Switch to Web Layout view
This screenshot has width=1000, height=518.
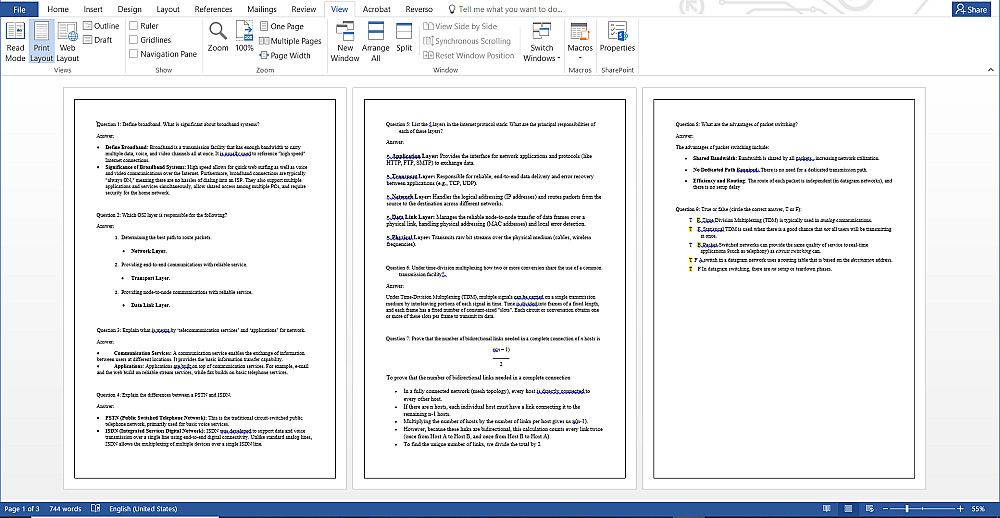click(x=68, y=41)
